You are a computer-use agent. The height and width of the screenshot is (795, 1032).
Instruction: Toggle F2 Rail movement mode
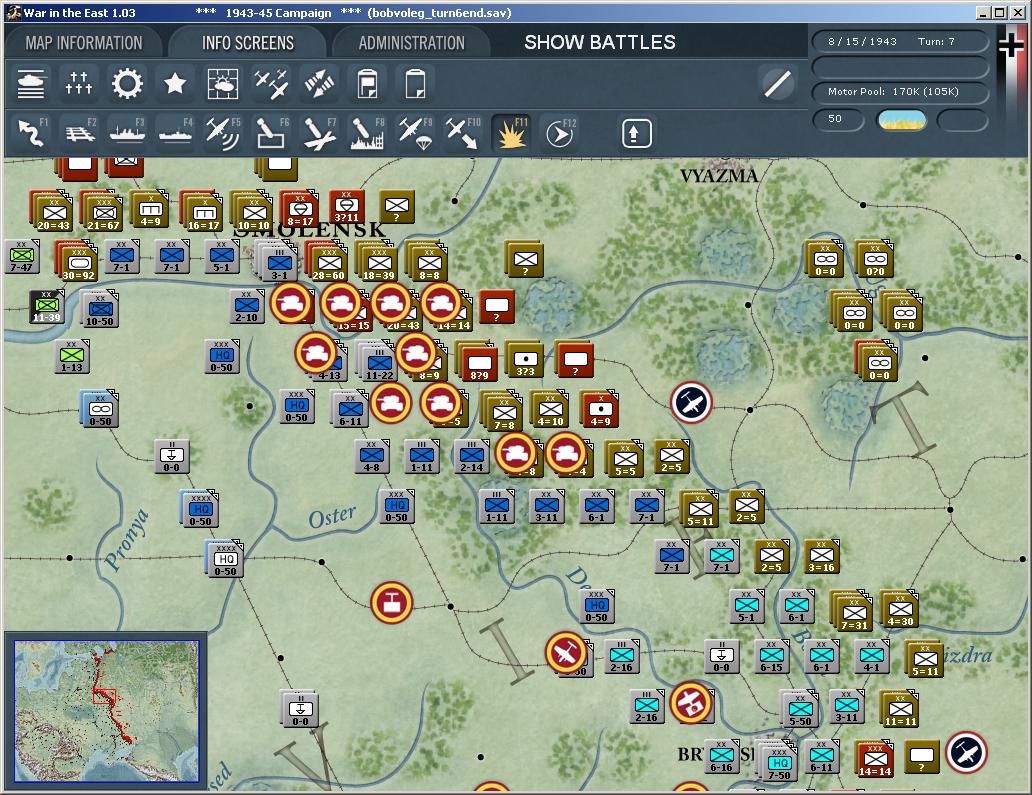pos(80,134)
